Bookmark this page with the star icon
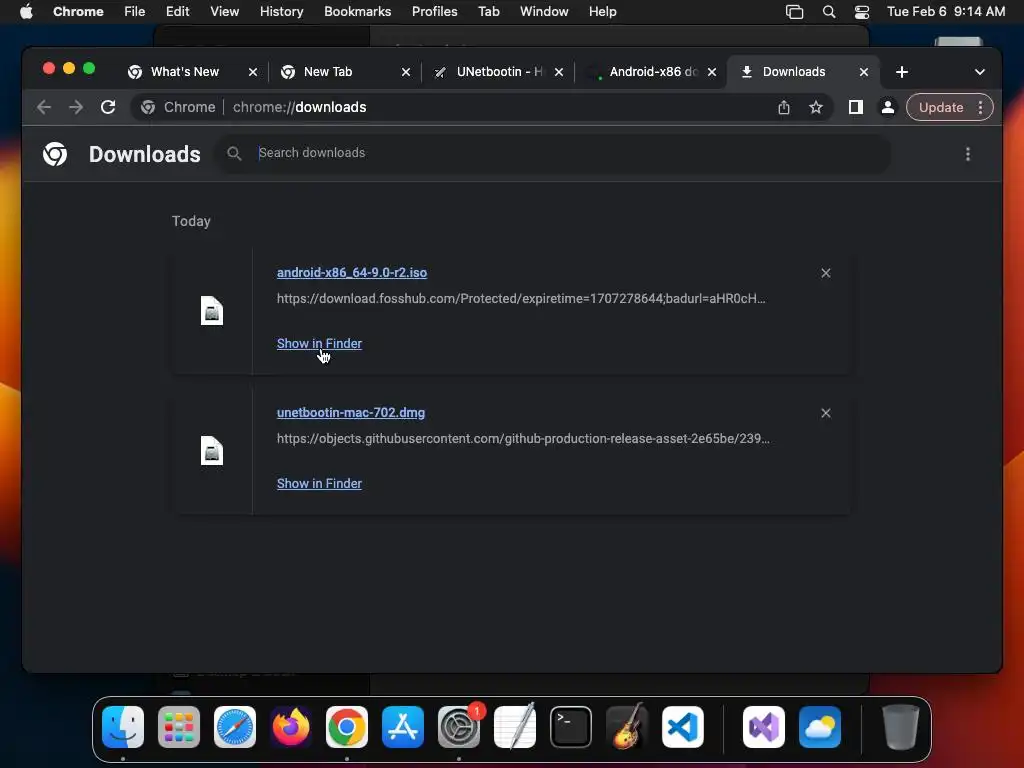This screenshot has height=768, width=1024. click(816, 107)
